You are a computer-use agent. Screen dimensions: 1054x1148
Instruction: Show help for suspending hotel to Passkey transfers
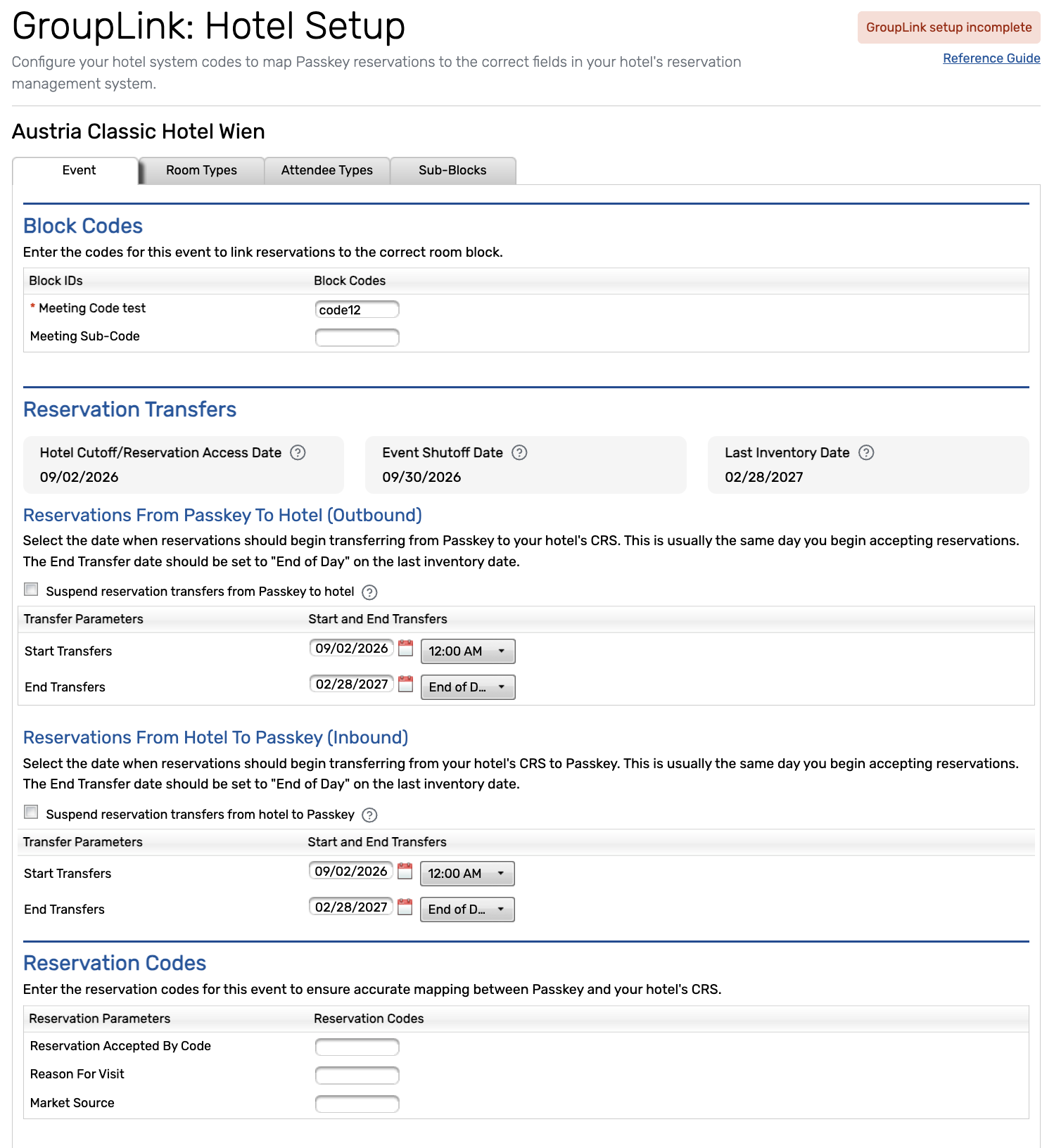point(369,815)
